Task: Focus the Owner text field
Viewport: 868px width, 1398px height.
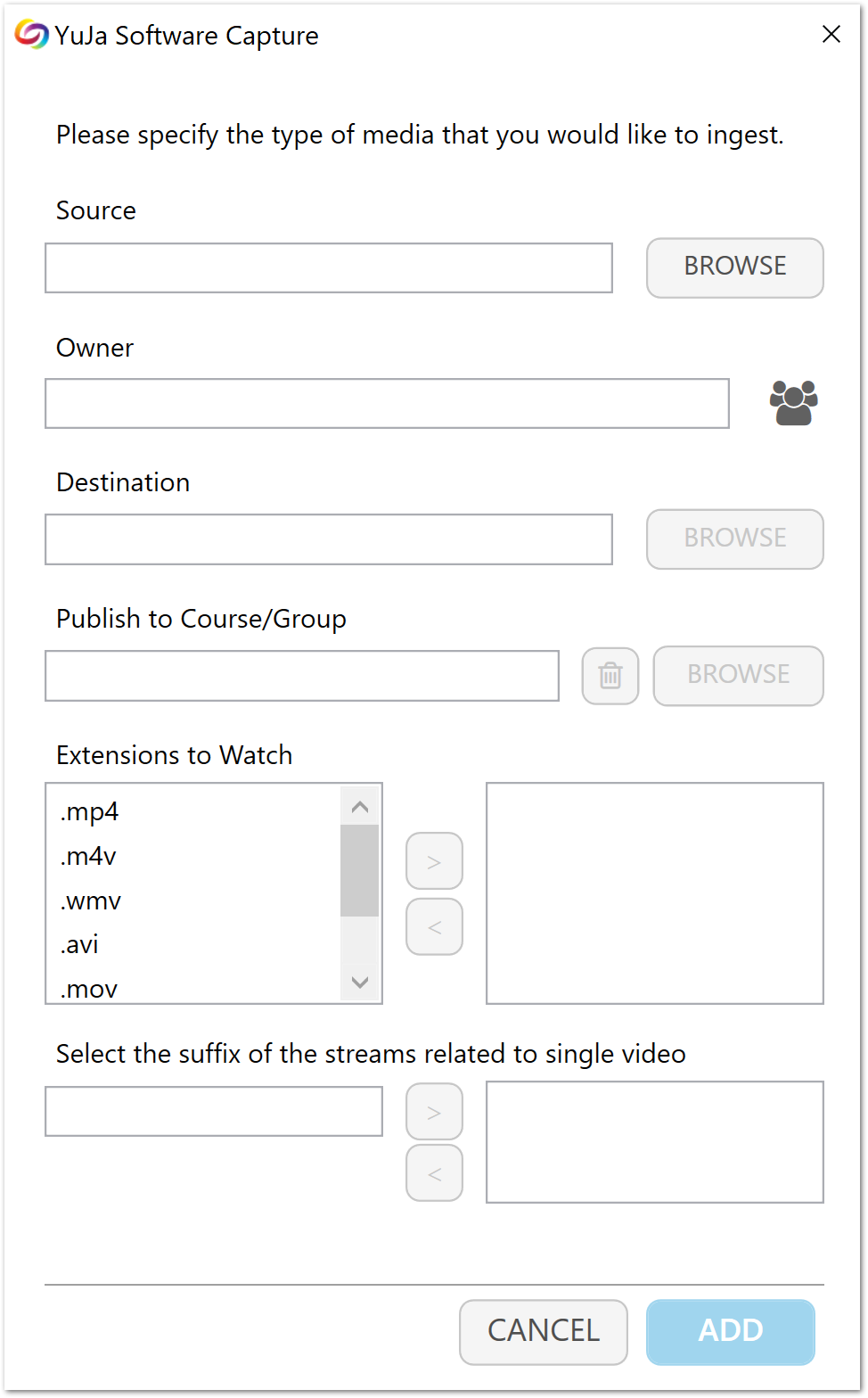Action: coord(387,404)
